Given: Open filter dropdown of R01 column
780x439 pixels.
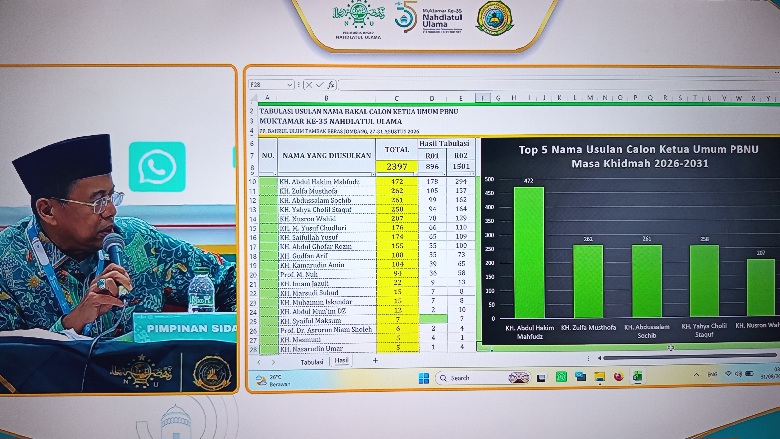Looking at the screenshot, I should click(443, 173).
